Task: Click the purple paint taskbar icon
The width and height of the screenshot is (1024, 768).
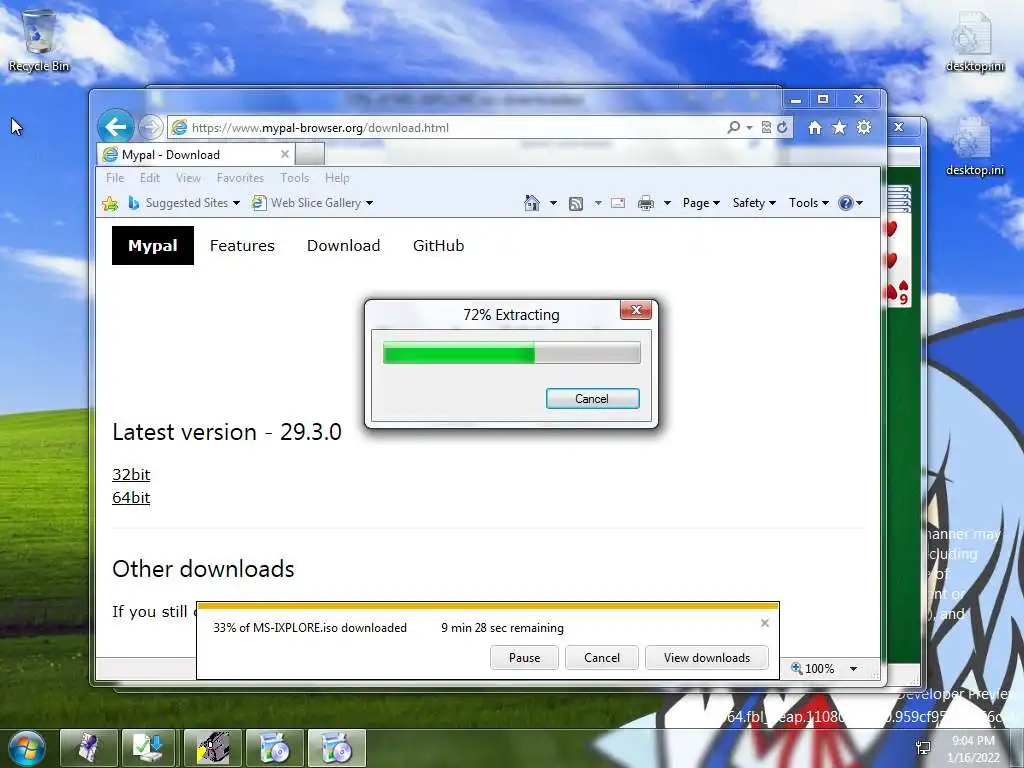Action: [89, 748]
